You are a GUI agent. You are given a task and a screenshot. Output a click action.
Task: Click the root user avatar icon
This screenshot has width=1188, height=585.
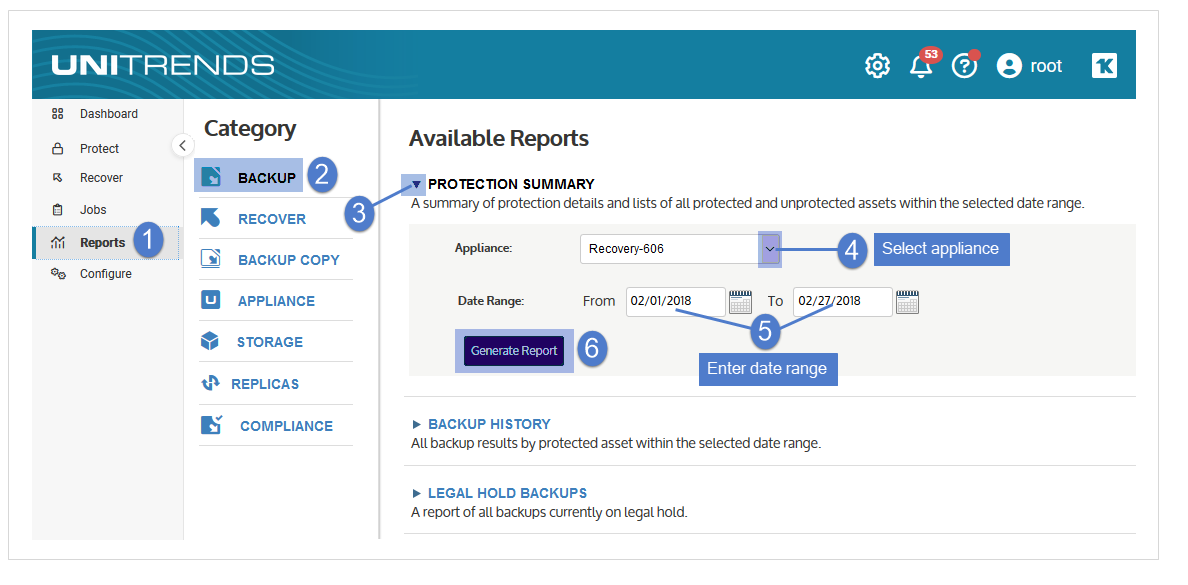click(x=1009, y=66)
